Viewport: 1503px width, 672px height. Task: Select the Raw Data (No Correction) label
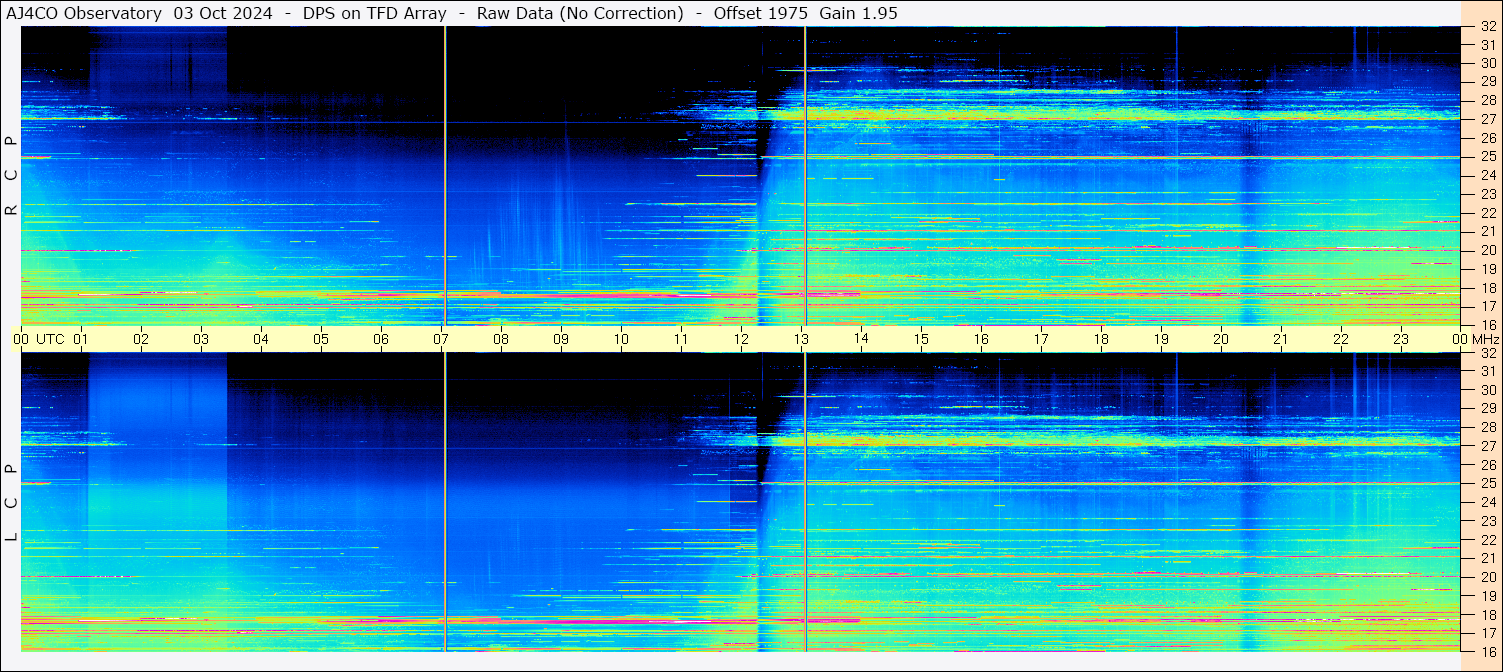(580, 13)
